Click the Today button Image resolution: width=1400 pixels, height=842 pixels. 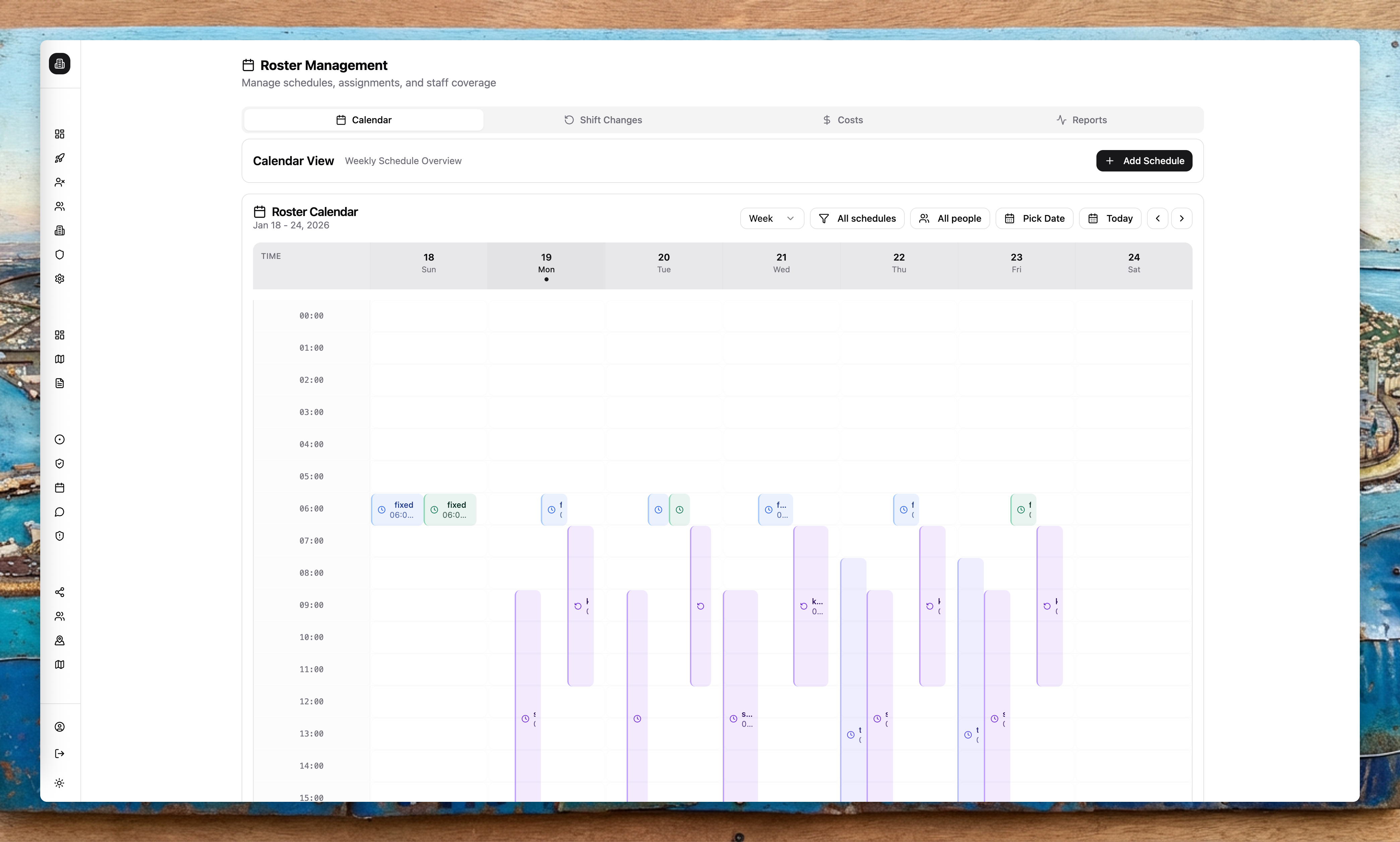tap(1109, 218)
